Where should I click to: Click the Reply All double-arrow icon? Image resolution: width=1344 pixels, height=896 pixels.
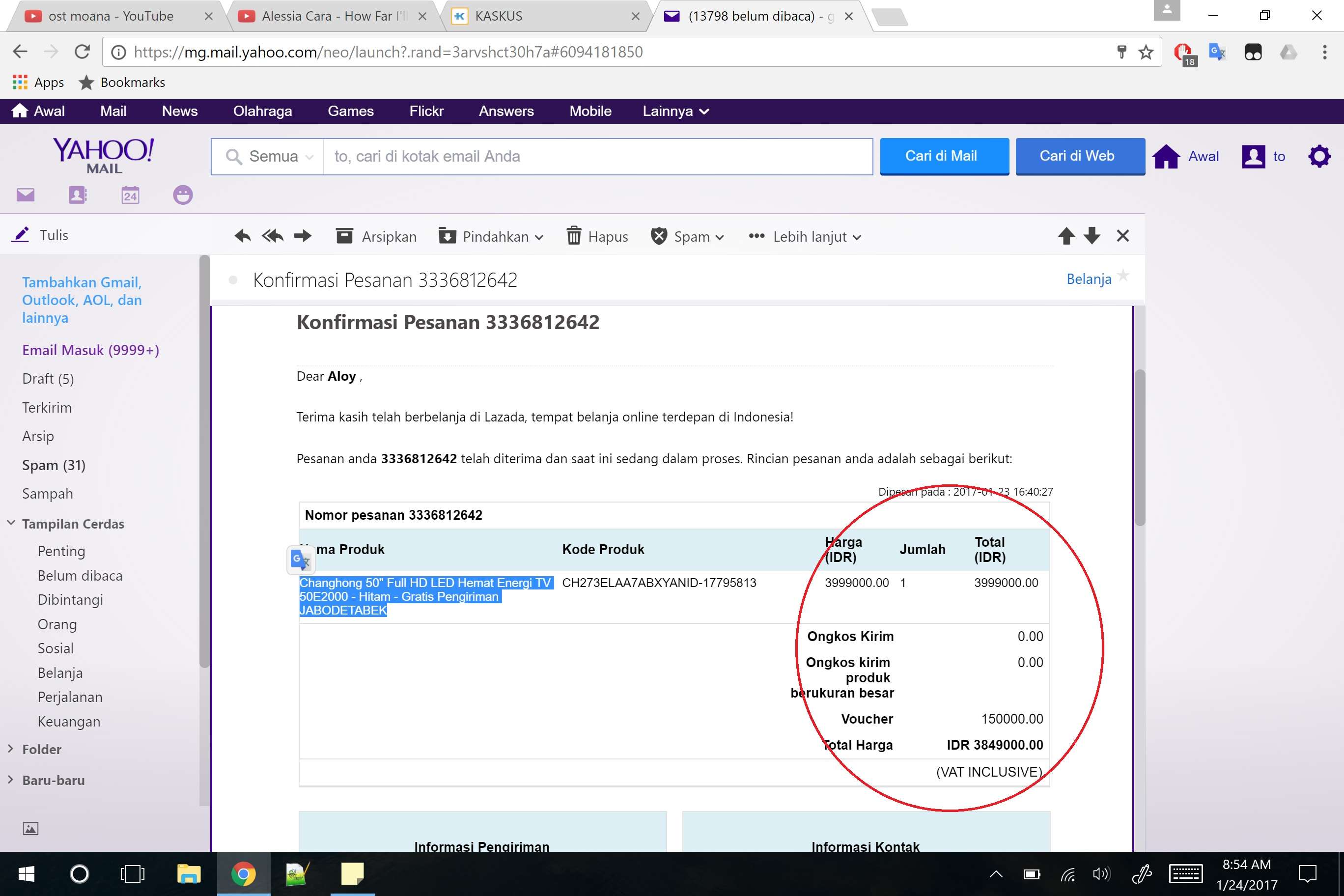pyautogui.click(x=273, y=236)
